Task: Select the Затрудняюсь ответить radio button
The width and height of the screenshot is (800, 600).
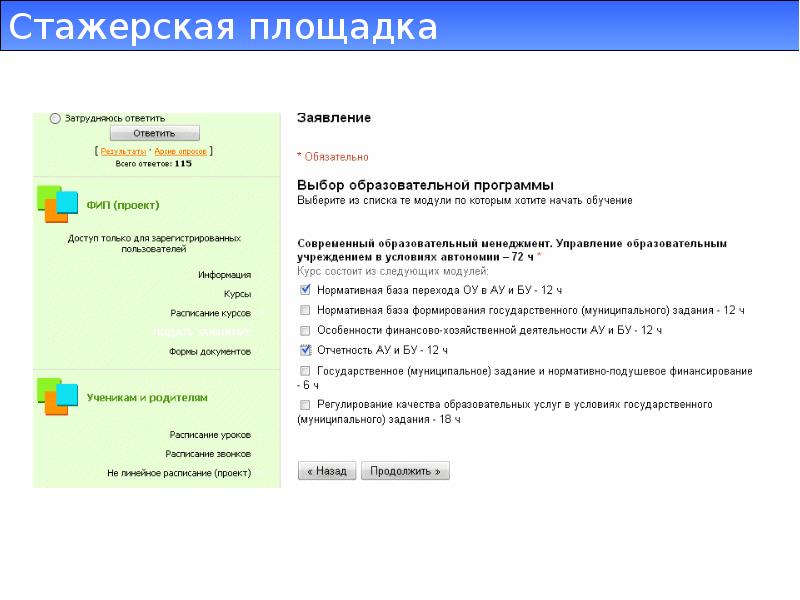Action: (55, 117)
